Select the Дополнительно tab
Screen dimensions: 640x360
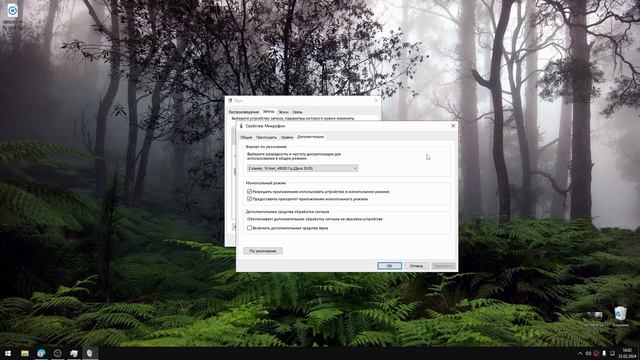pos(311,137)
